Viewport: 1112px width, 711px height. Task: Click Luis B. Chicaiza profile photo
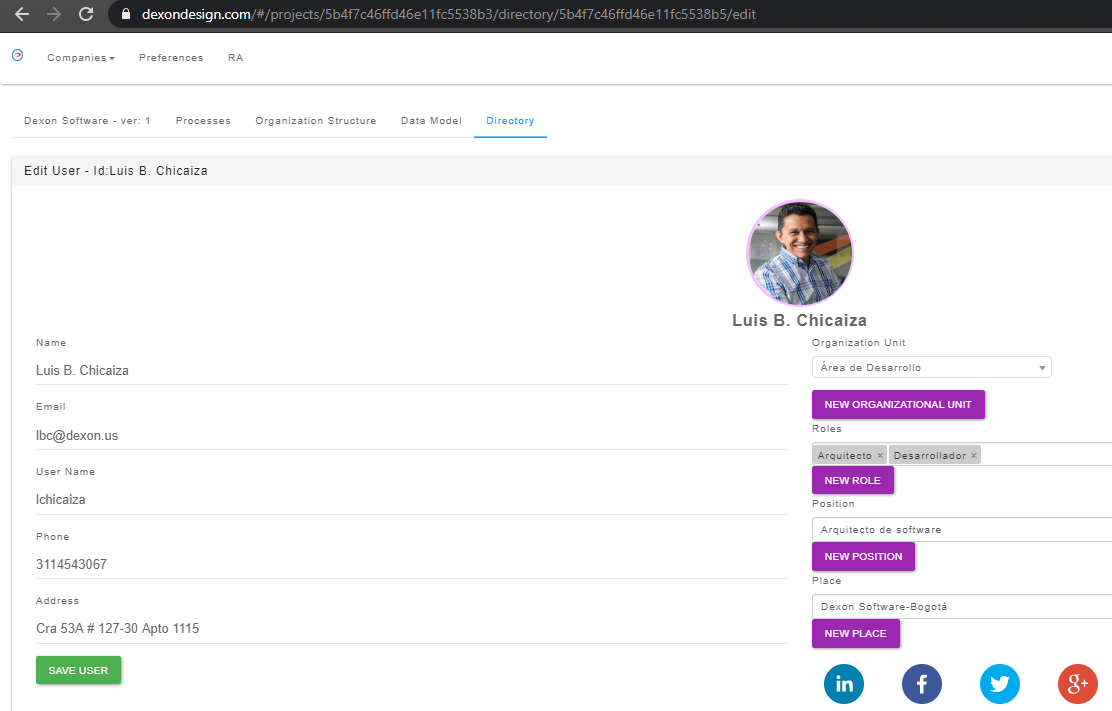[799, 253]
